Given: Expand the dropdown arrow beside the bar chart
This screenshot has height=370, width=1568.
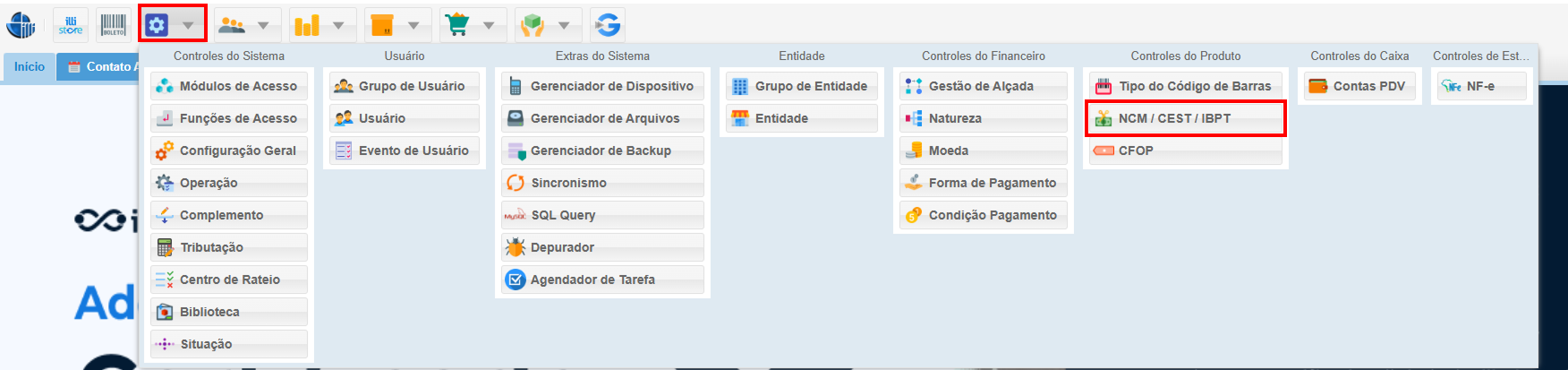Looking at the screenshot, I should [x=338, y=25].
